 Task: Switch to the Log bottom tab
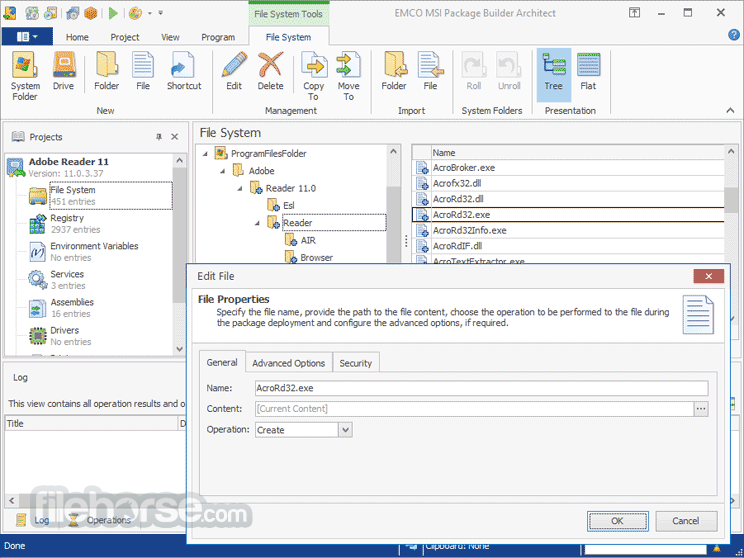tap(33, 520)
